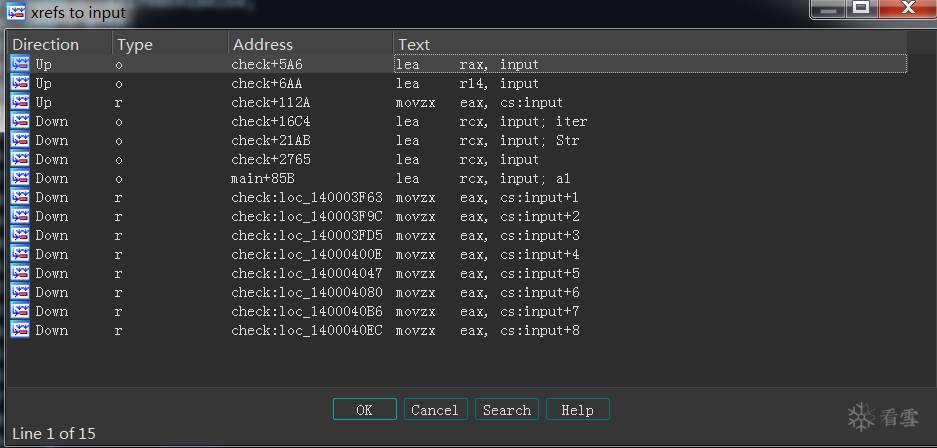Image resolution: width=937 pixels, height=448 pixels.
Task: Click the xref icon for main+85B row
Action: click(20, 178)
